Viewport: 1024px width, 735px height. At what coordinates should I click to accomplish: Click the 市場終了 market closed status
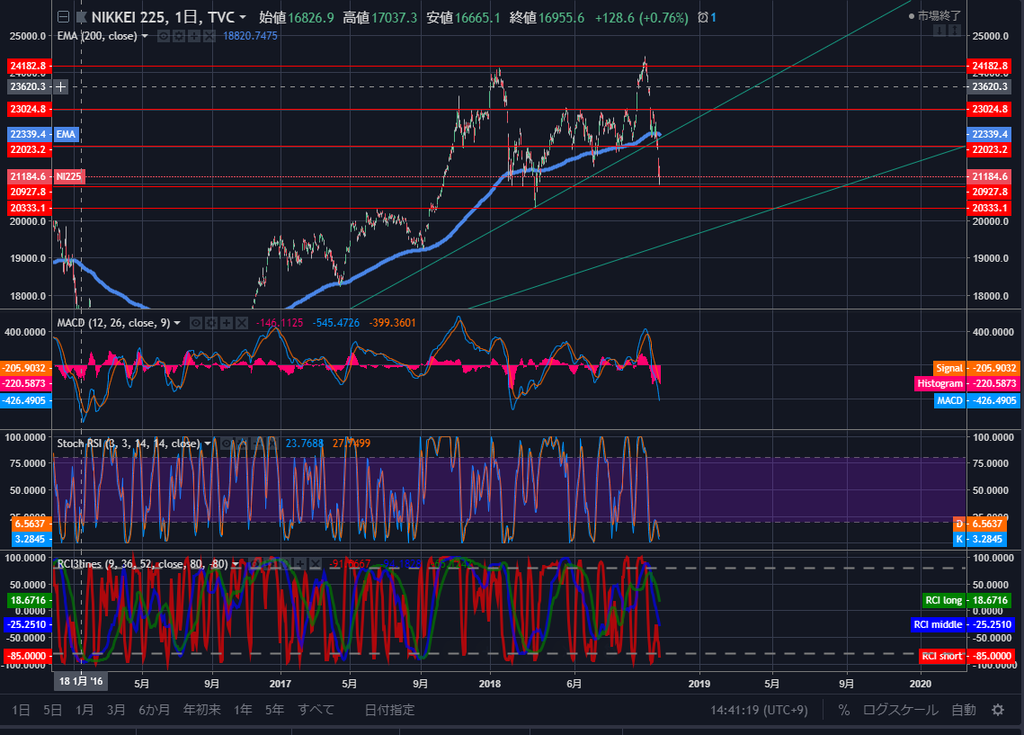click(935, 16)
